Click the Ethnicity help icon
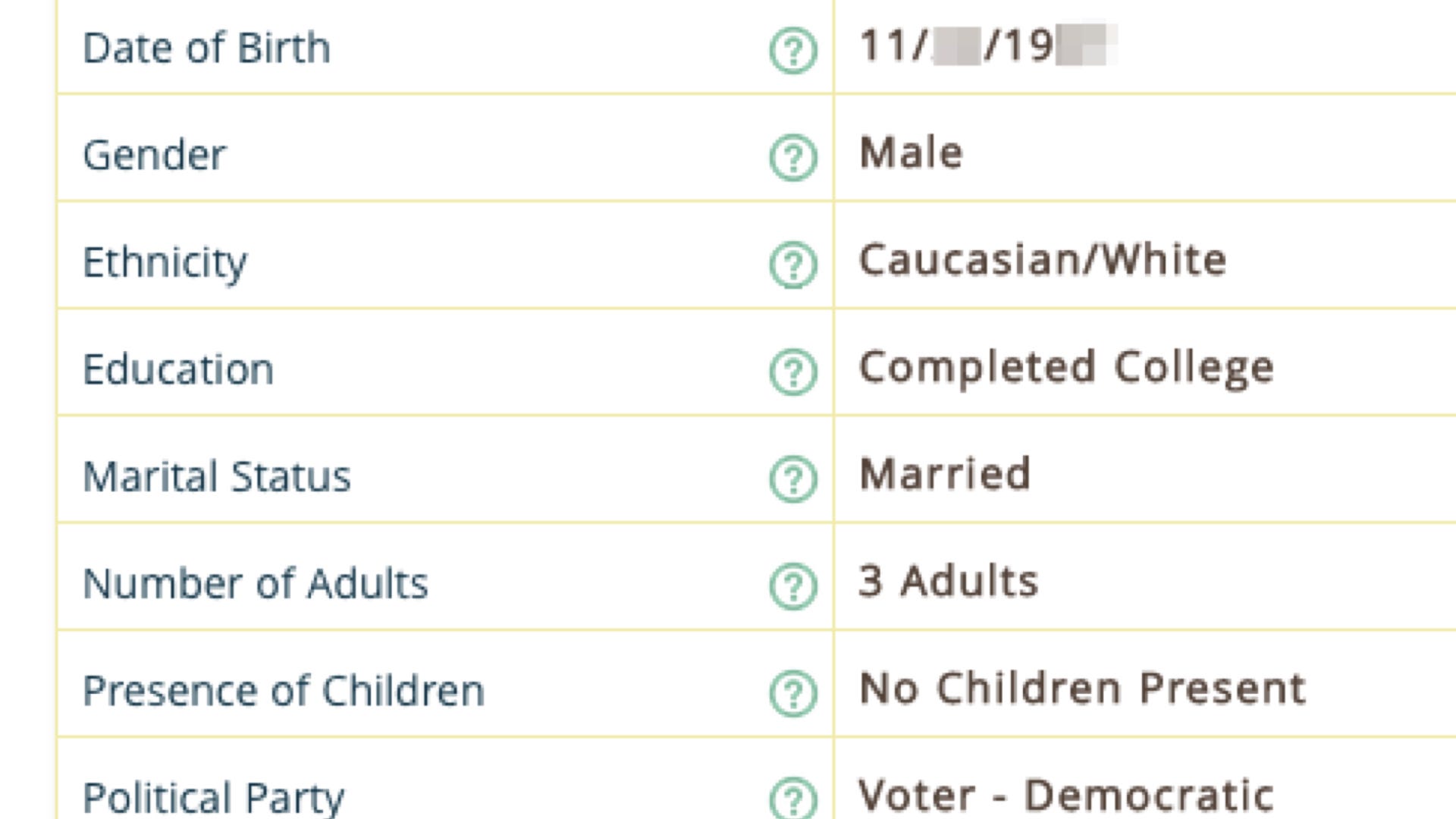The height and width of the screenshot is (819, 1456). [x=793, y=264]
